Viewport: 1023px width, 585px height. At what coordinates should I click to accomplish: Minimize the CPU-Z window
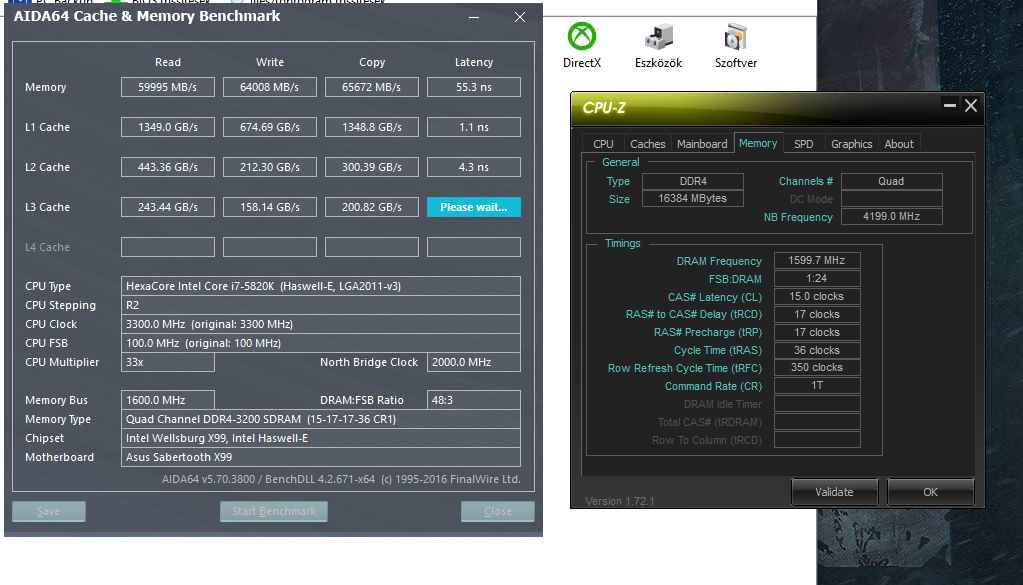click(949, 105)
